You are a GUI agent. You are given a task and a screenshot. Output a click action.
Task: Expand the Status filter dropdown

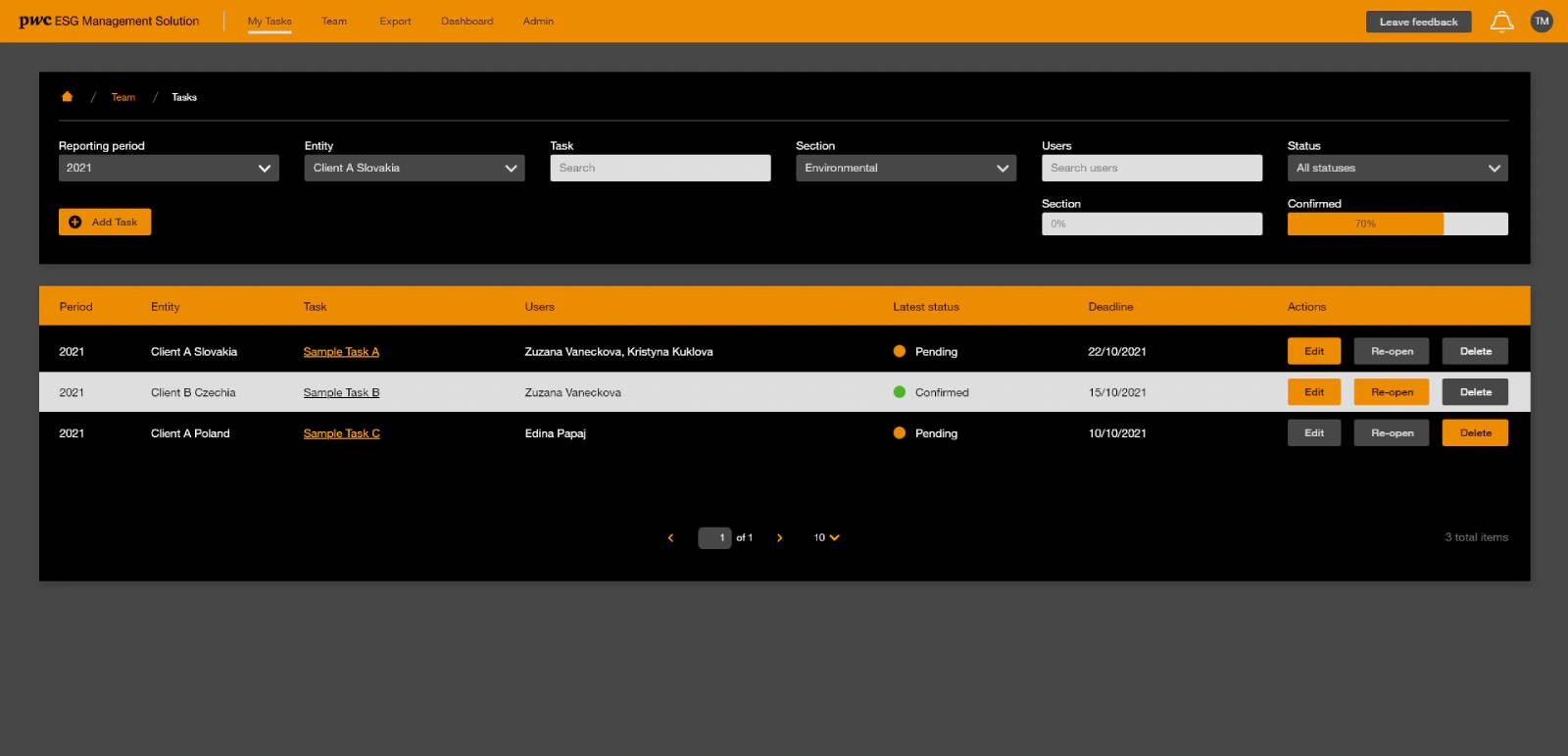coord(1396,168)
